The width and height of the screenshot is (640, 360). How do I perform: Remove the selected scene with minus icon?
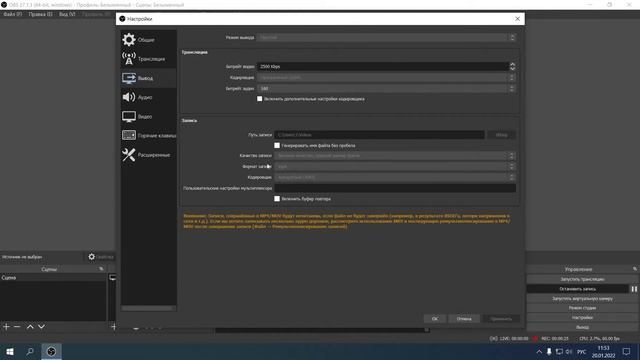17,327
